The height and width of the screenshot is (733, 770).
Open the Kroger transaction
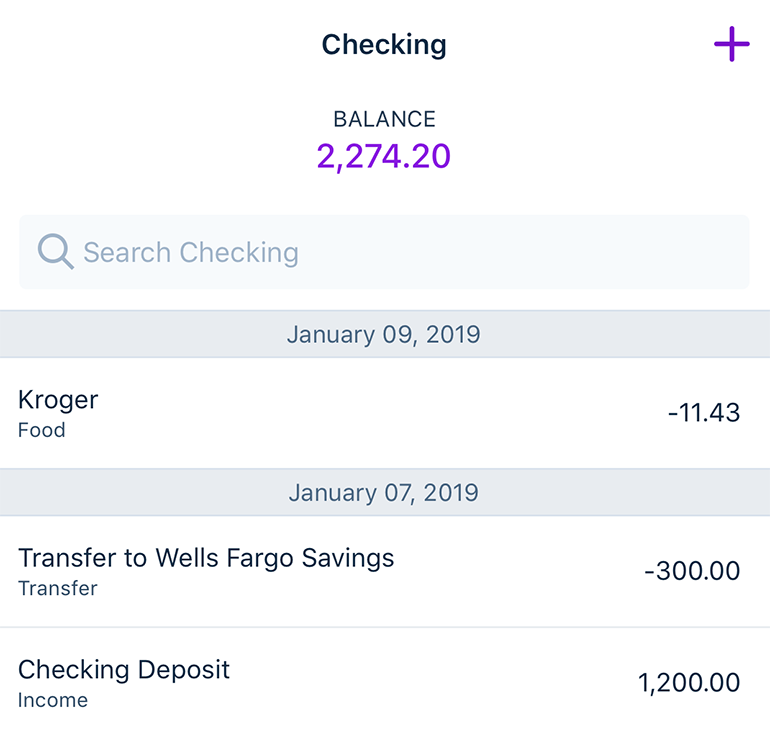tap(385, 413)
